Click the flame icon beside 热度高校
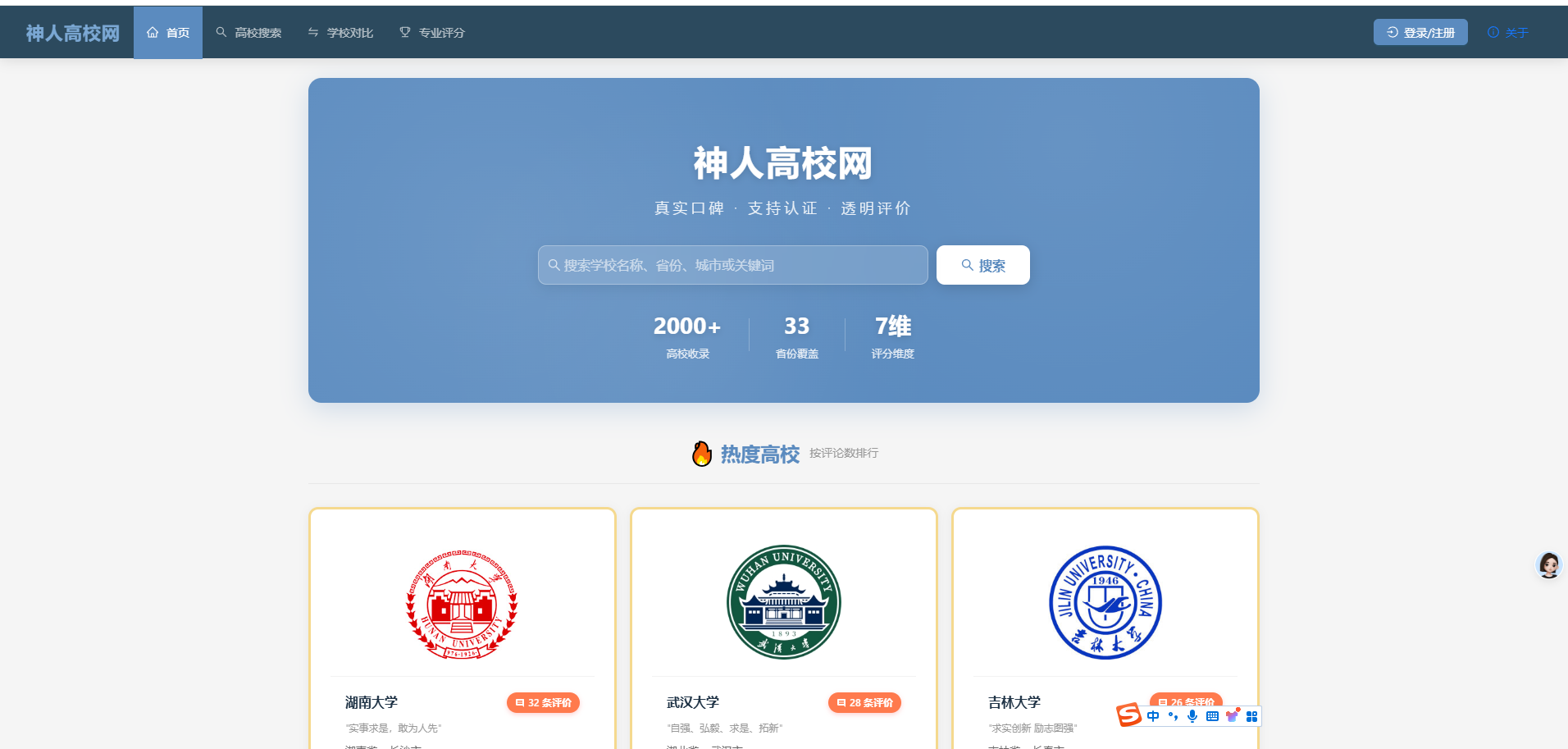This screenshot has width=1568, height=749. pyautogui.click(x=702, y=454)
